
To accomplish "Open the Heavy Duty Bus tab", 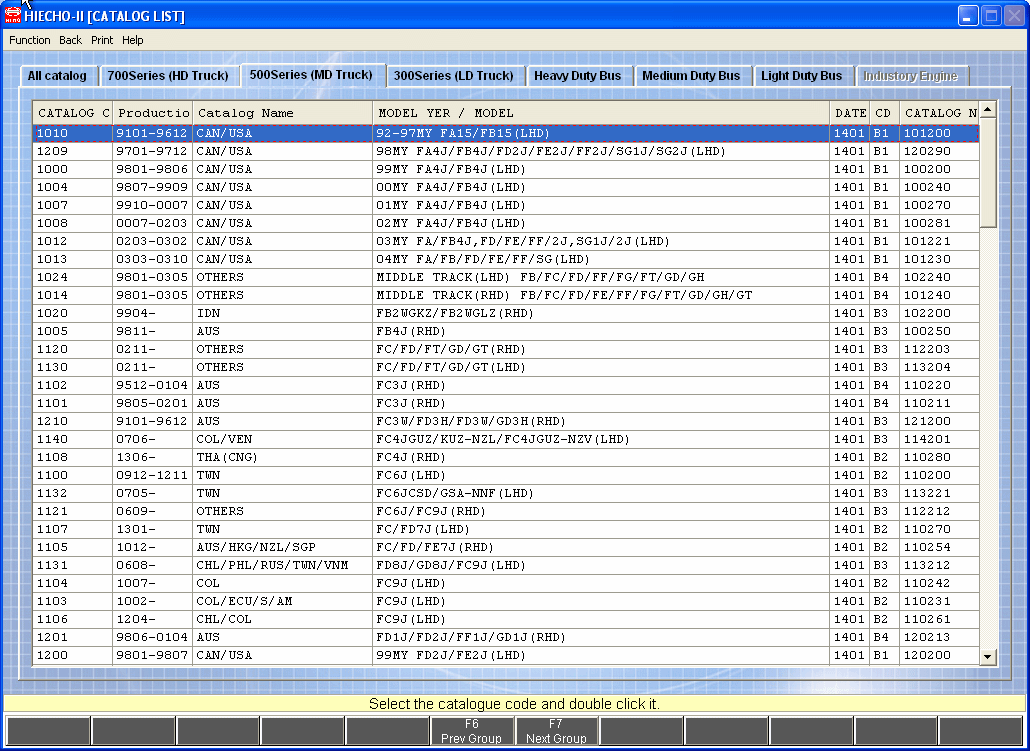I will 577,76.
